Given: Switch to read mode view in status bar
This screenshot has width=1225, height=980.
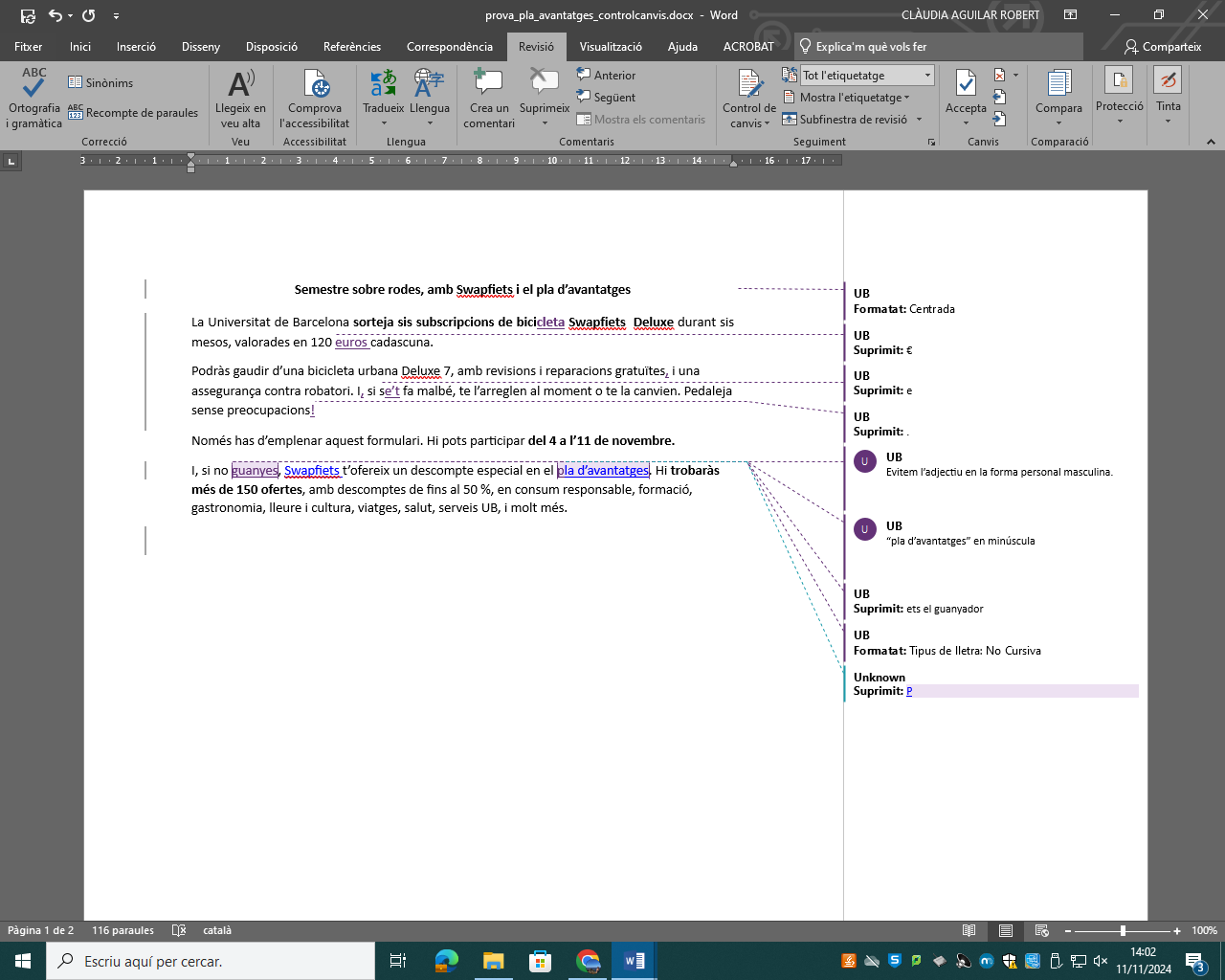Looking at the screenshot, I should point(969,930).
